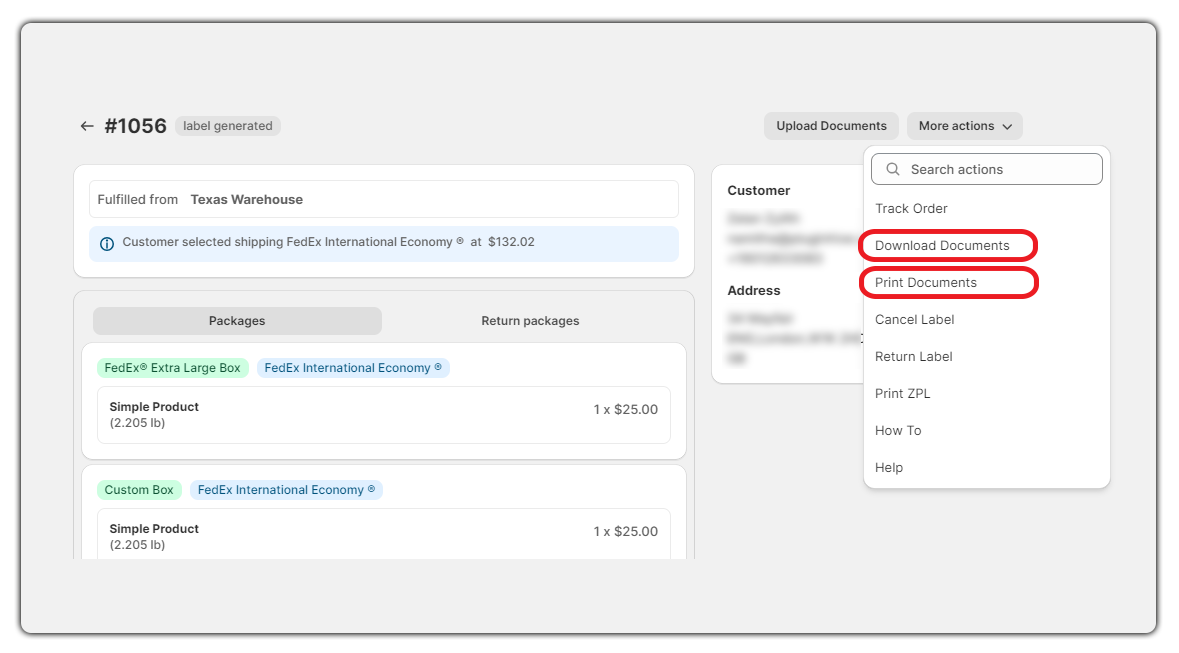
Task: Click 1 x $25.00 in the Extra Large Box package
Action: tap(625, 409)
